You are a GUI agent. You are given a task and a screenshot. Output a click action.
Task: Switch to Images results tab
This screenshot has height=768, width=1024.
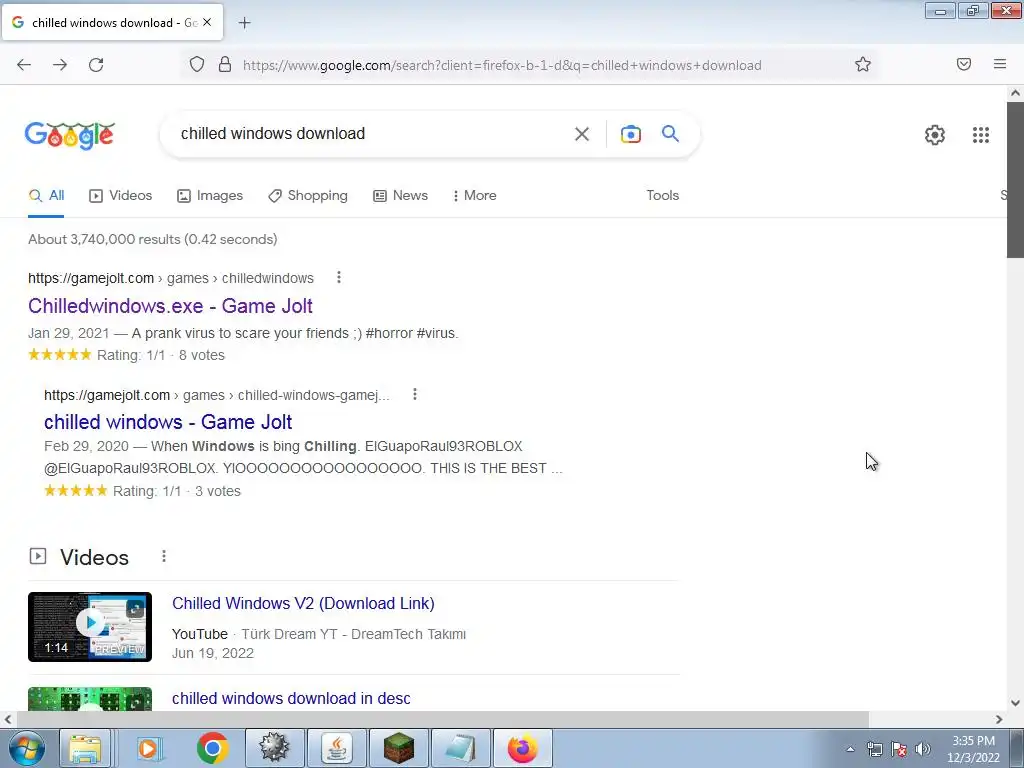click(210, 195)
